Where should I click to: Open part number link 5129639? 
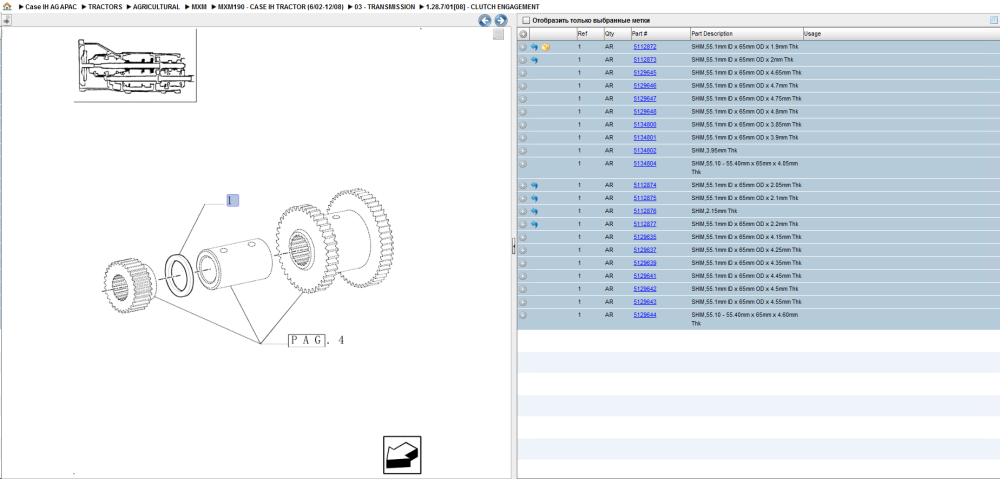click(x=645, y=263)
